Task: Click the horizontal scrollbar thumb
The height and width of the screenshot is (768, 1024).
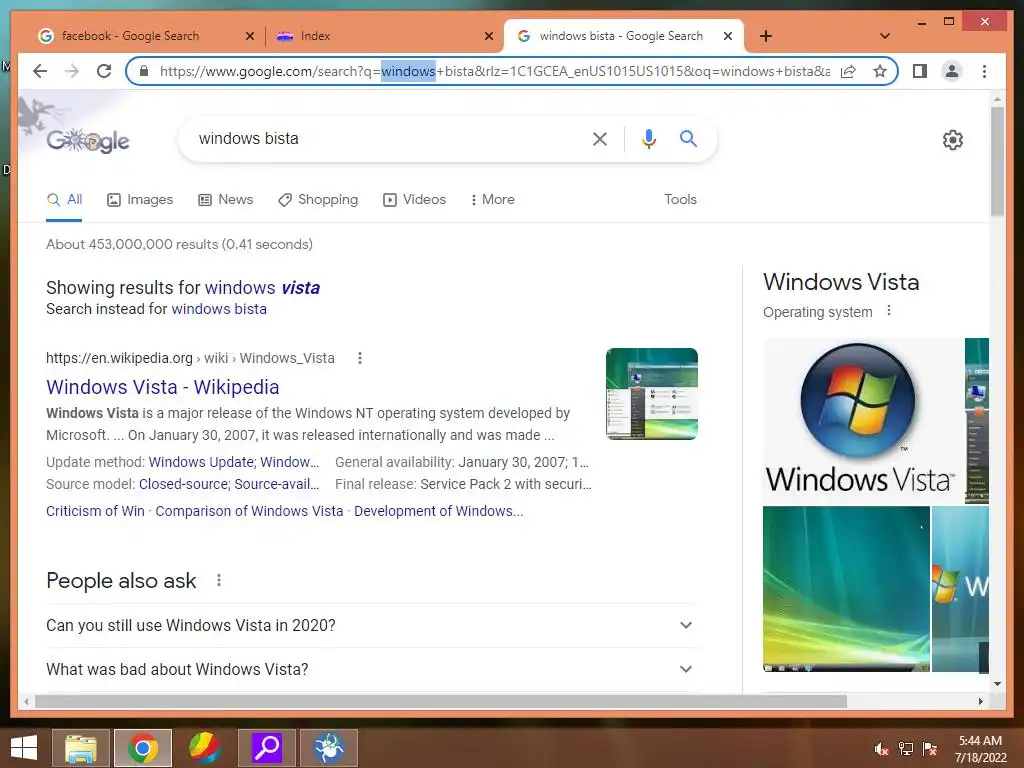Action: click(x=441, y=701)
